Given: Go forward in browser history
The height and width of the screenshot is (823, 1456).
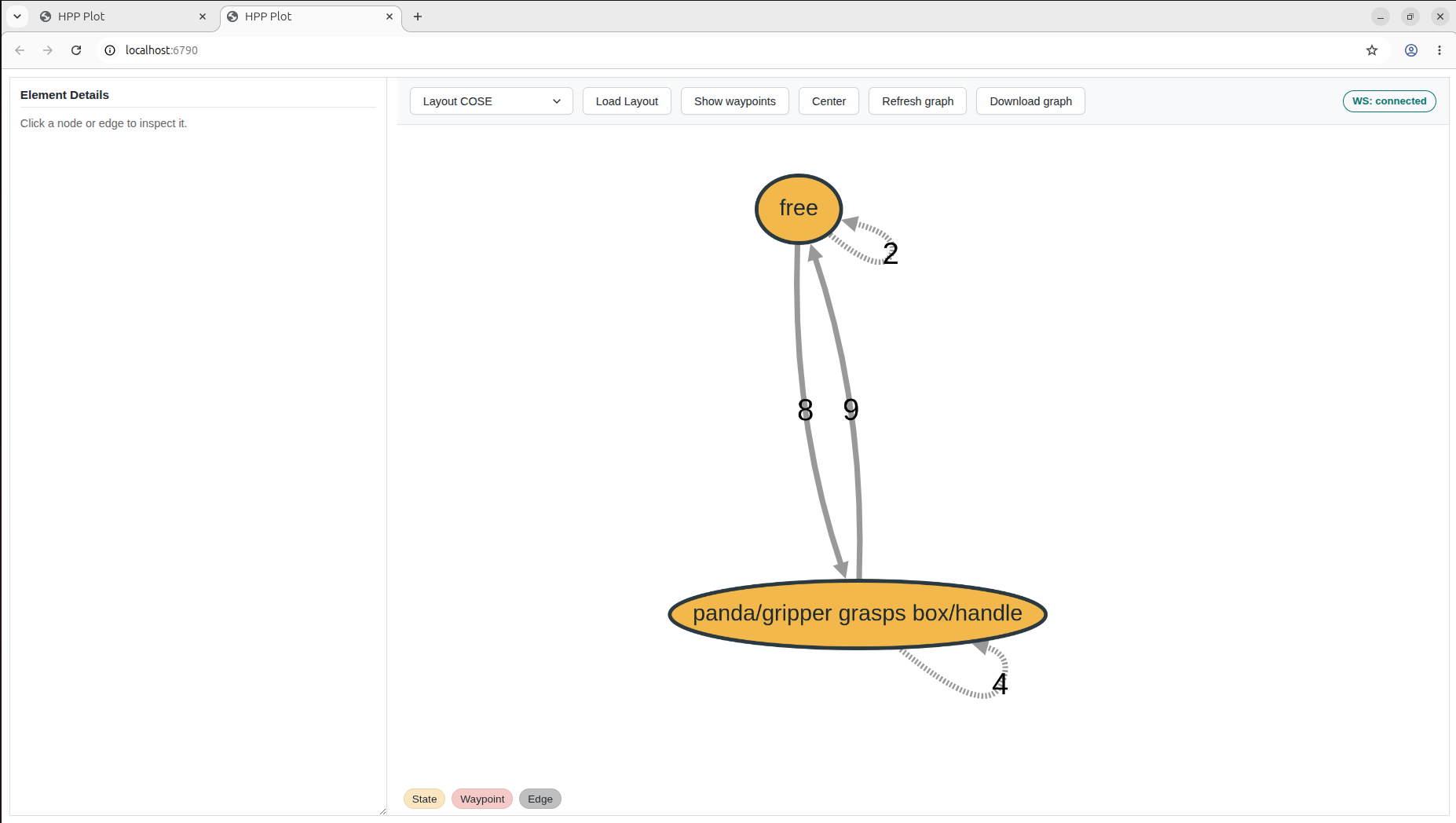Looking at the screenshot, I should tap(48, 50).
